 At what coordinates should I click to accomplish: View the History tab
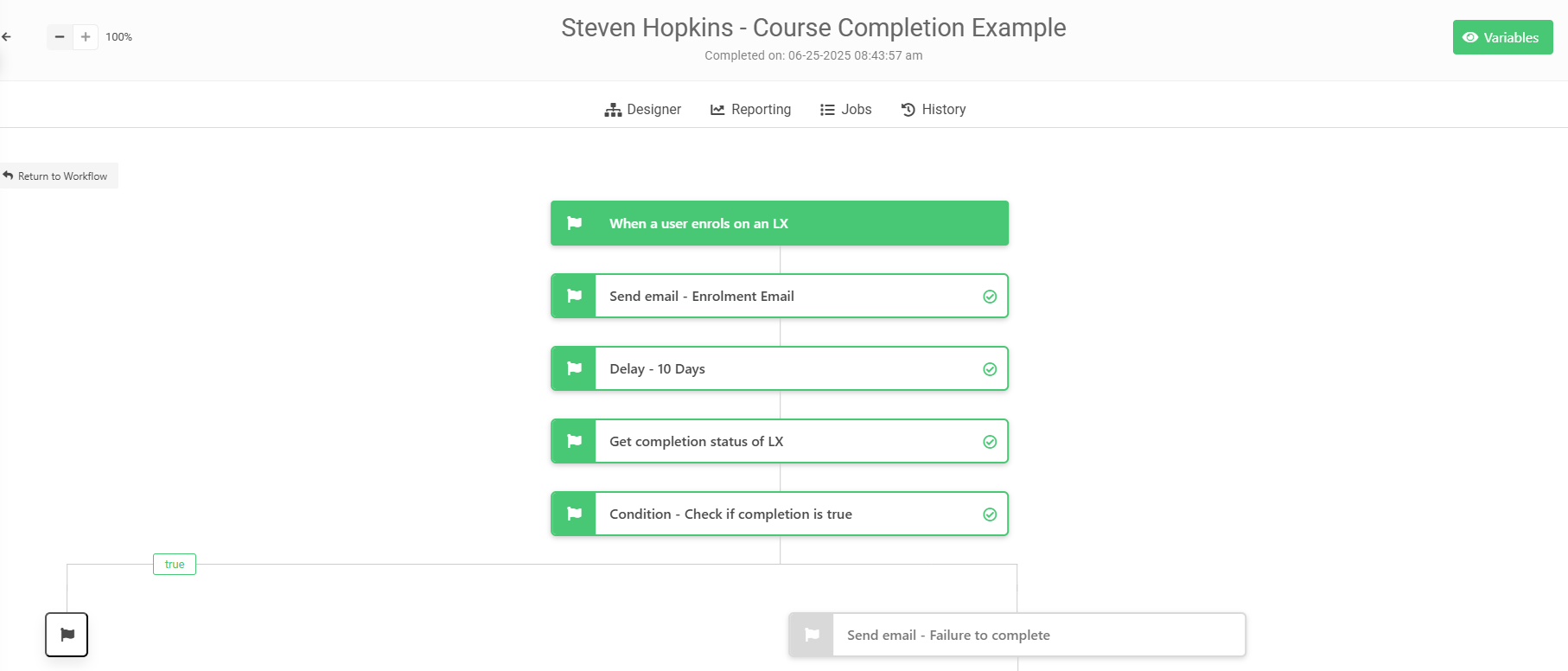pos(934,110)
